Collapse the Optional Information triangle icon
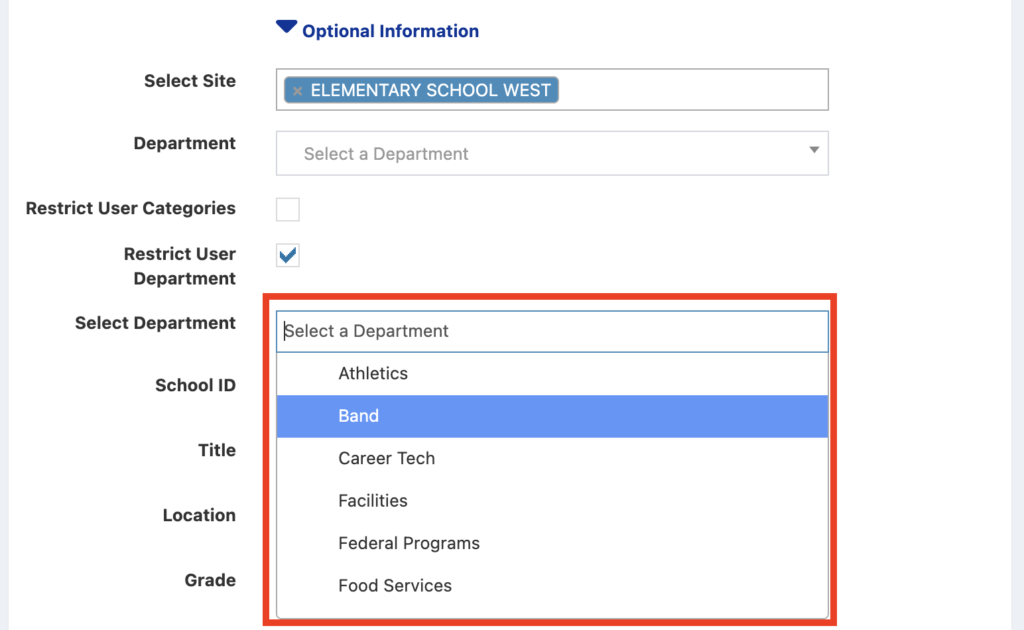Screen dimensions: 1024x630 tap(286, 29)
